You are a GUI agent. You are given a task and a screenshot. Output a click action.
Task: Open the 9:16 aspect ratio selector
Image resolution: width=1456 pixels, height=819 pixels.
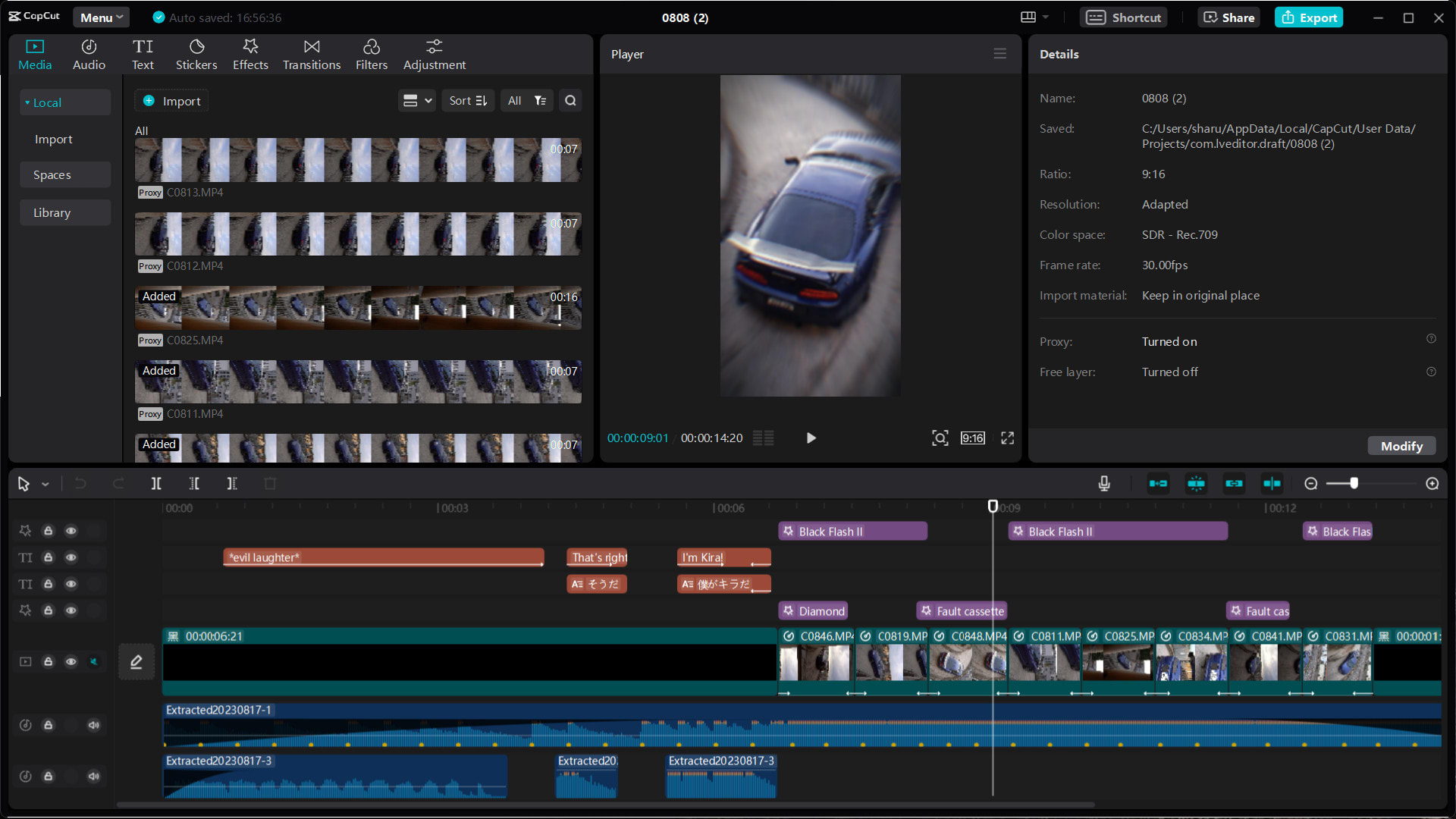coord(972,438)
